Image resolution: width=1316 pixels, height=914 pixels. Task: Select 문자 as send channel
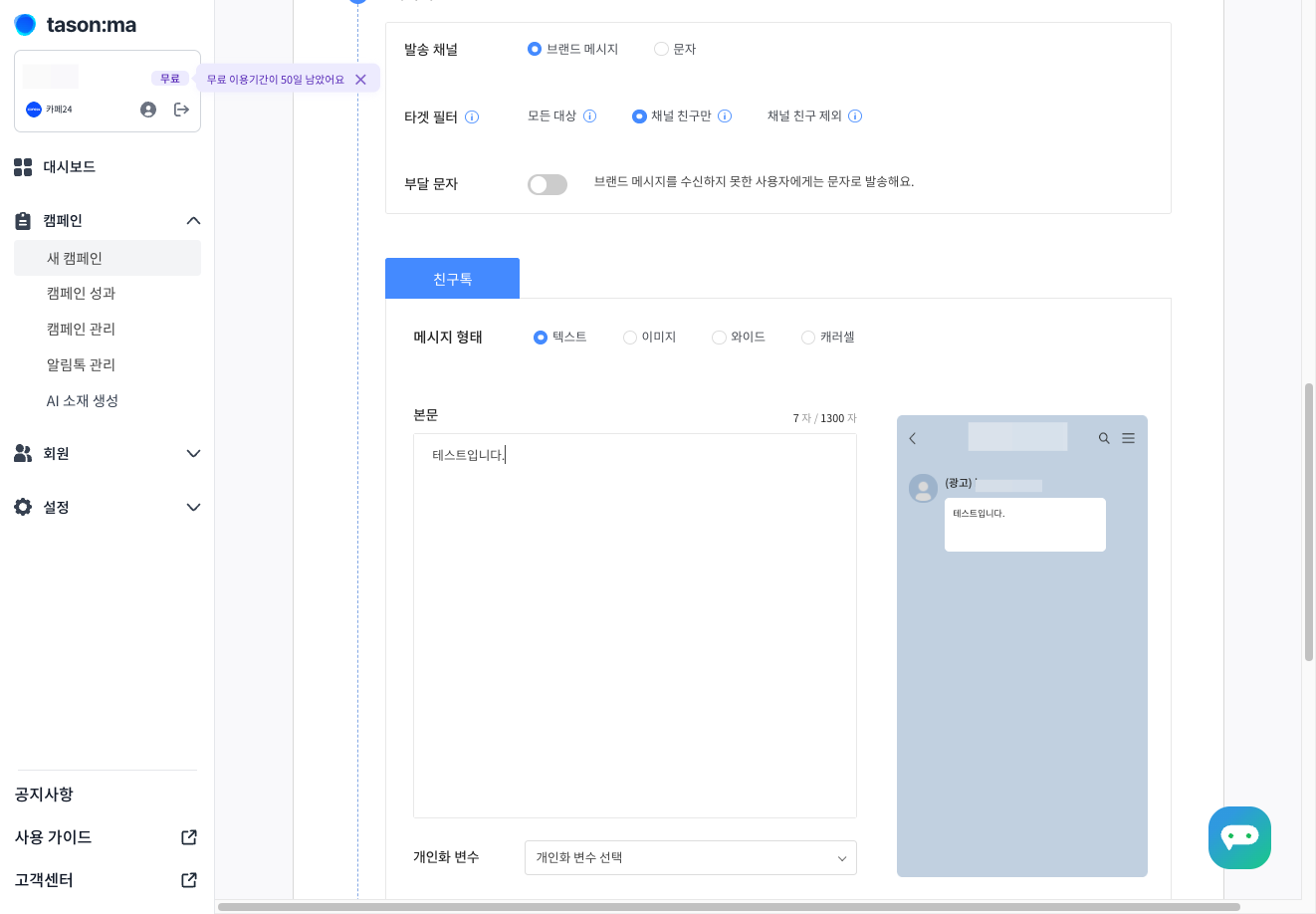pos(661,49)
